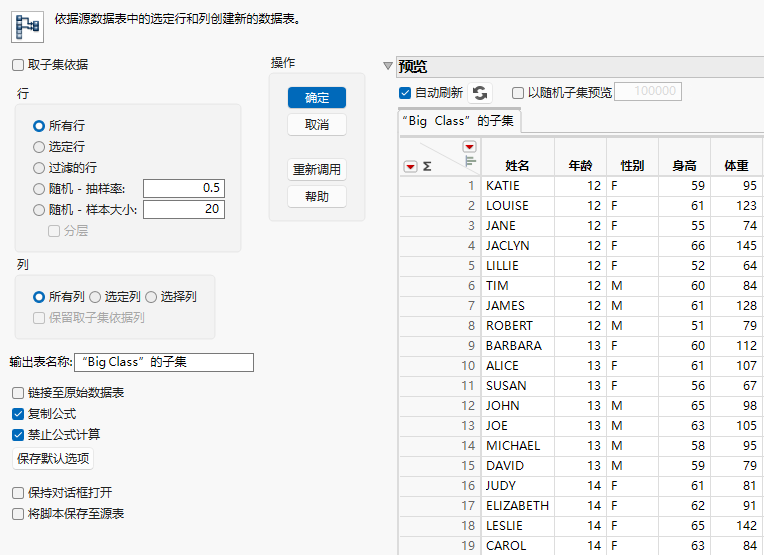This screenshot has width=764, height=555.
Task: Click the 100000 random subset size field
Action: pos(648,91)
